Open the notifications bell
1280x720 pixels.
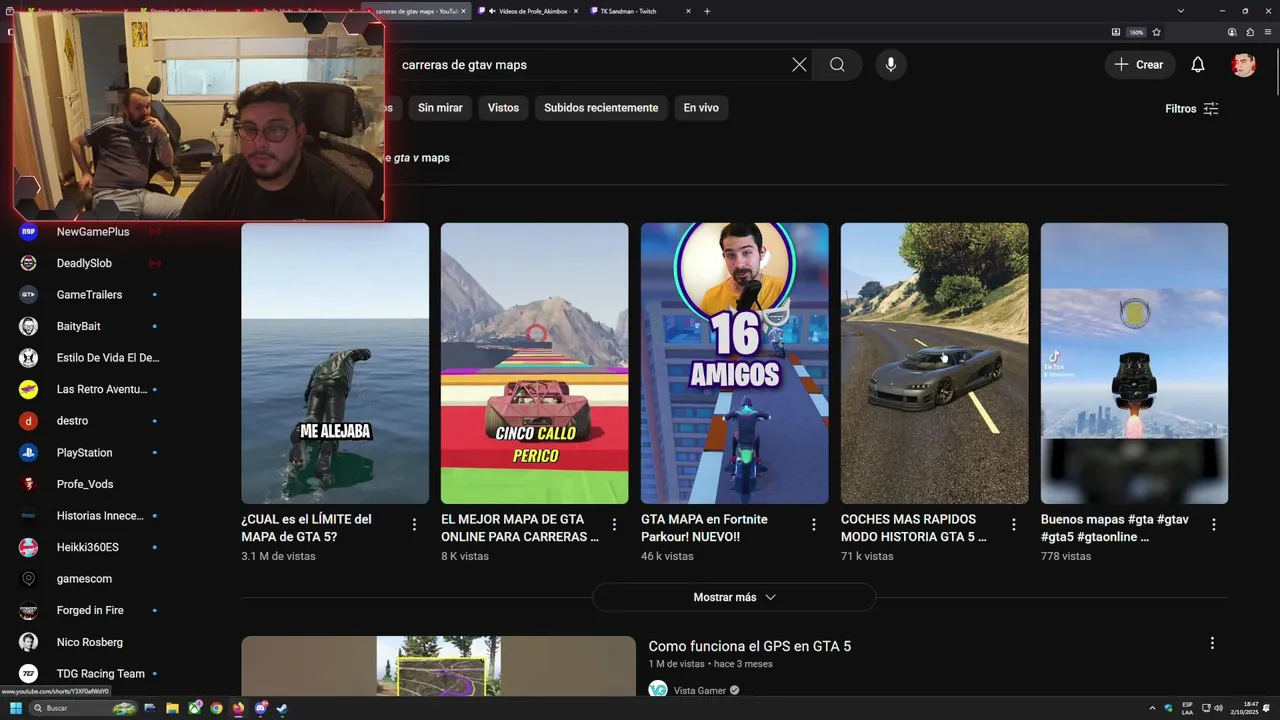click(1197, 65)
